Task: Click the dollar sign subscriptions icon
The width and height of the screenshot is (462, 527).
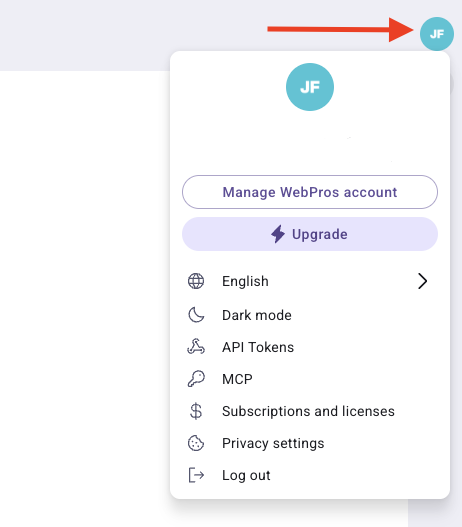Action: click(x=196, y=411)
